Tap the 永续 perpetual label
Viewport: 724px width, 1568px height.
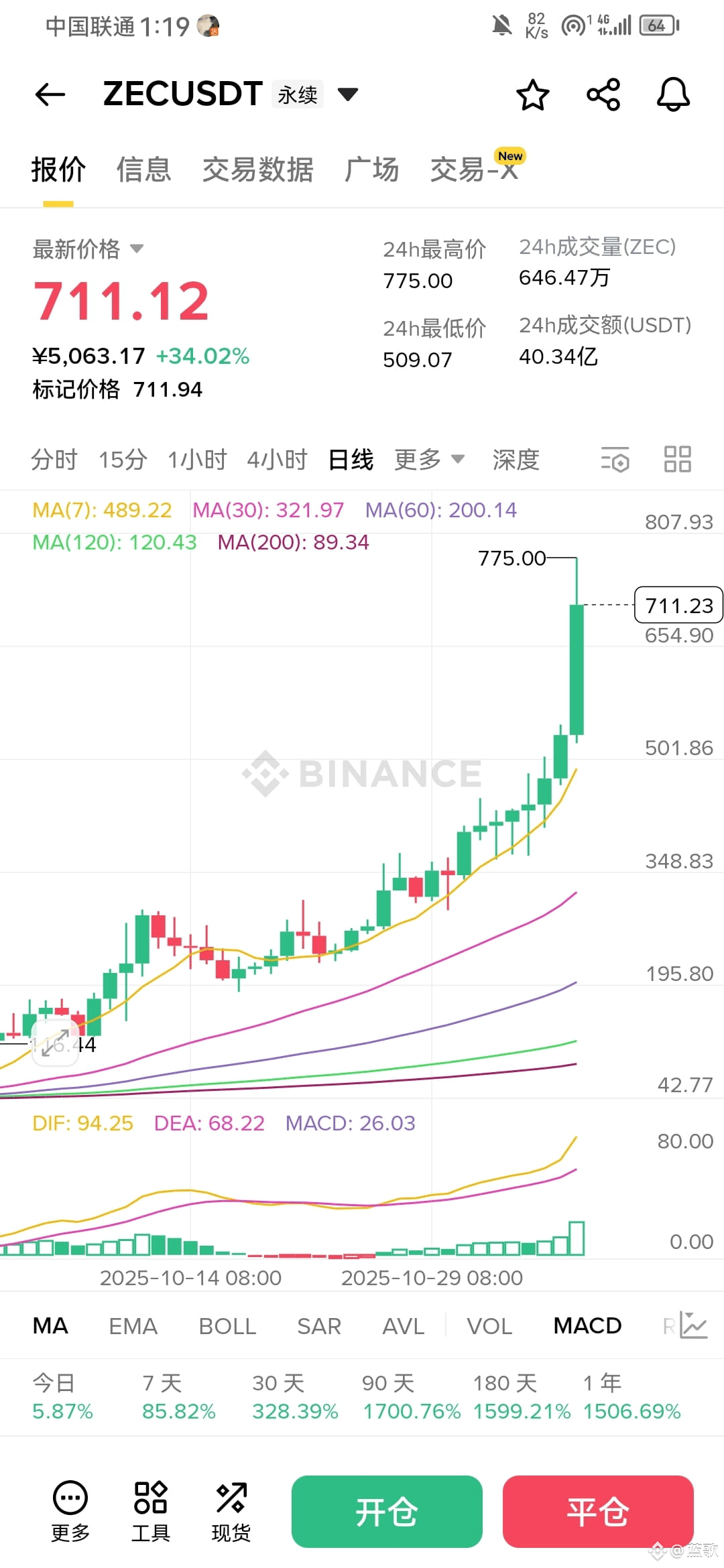[x=298, y=94]
